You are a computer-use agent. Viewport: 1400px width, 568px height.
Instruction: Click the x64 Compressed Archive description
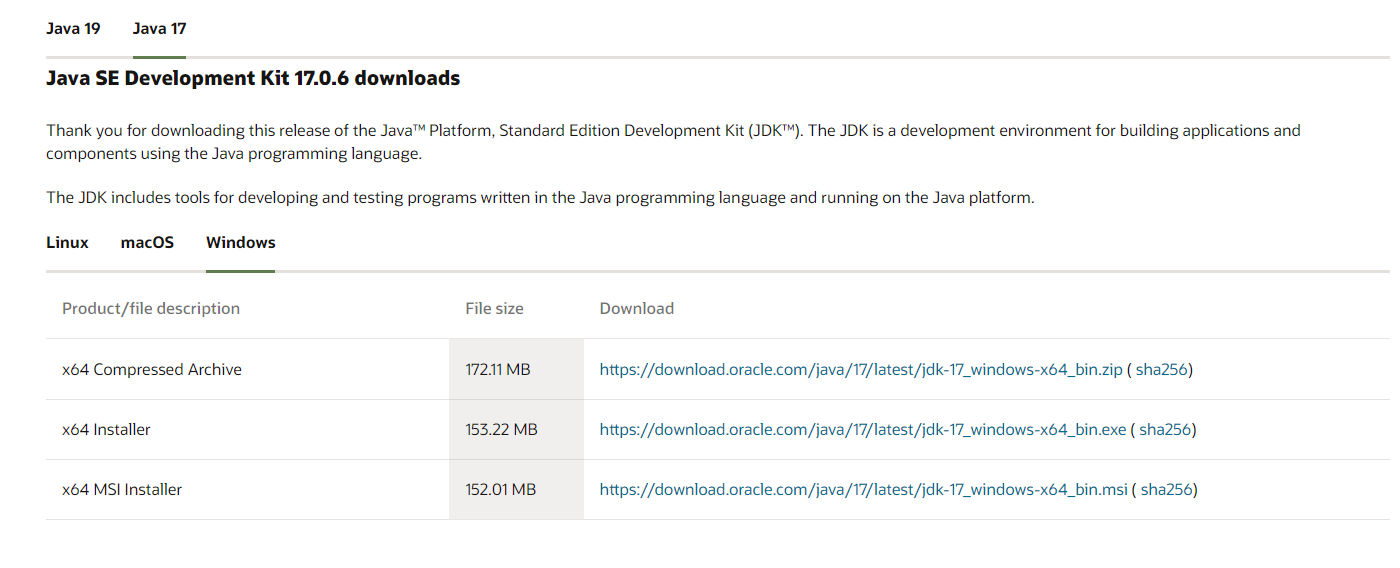(152, 369)
